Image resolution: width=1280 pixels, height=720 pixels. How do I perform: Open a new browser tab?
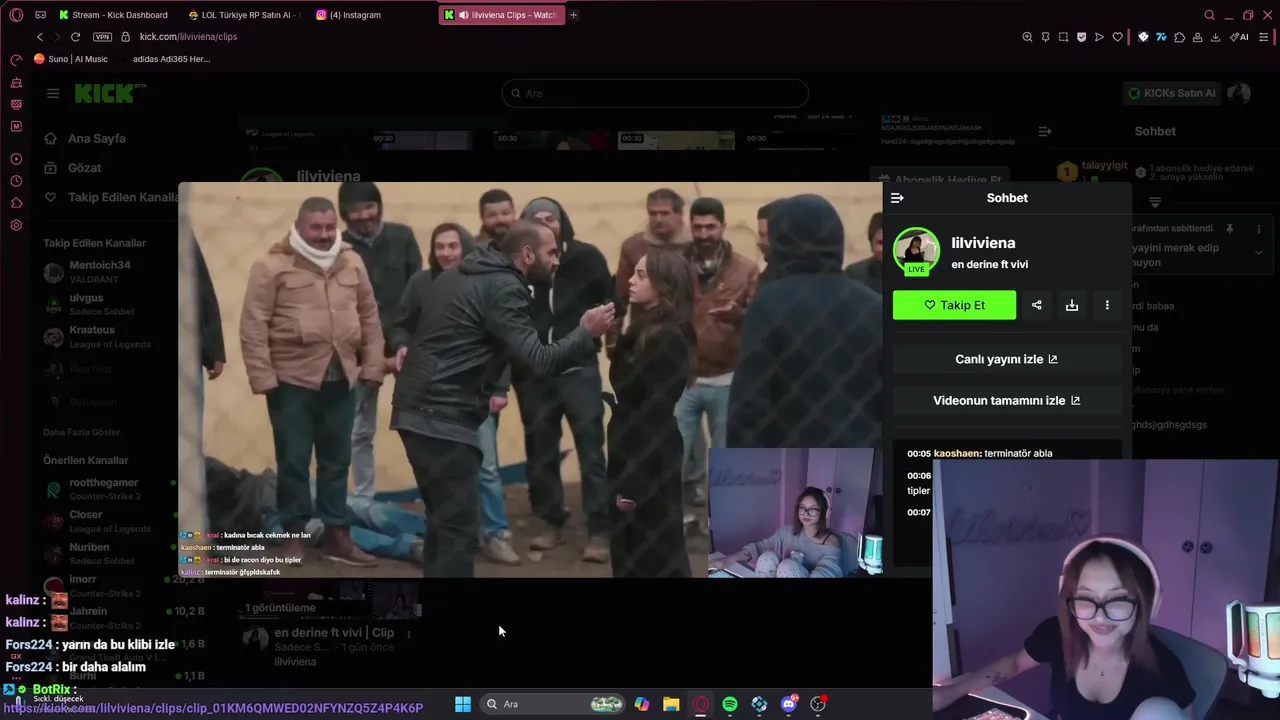point(574,15)
